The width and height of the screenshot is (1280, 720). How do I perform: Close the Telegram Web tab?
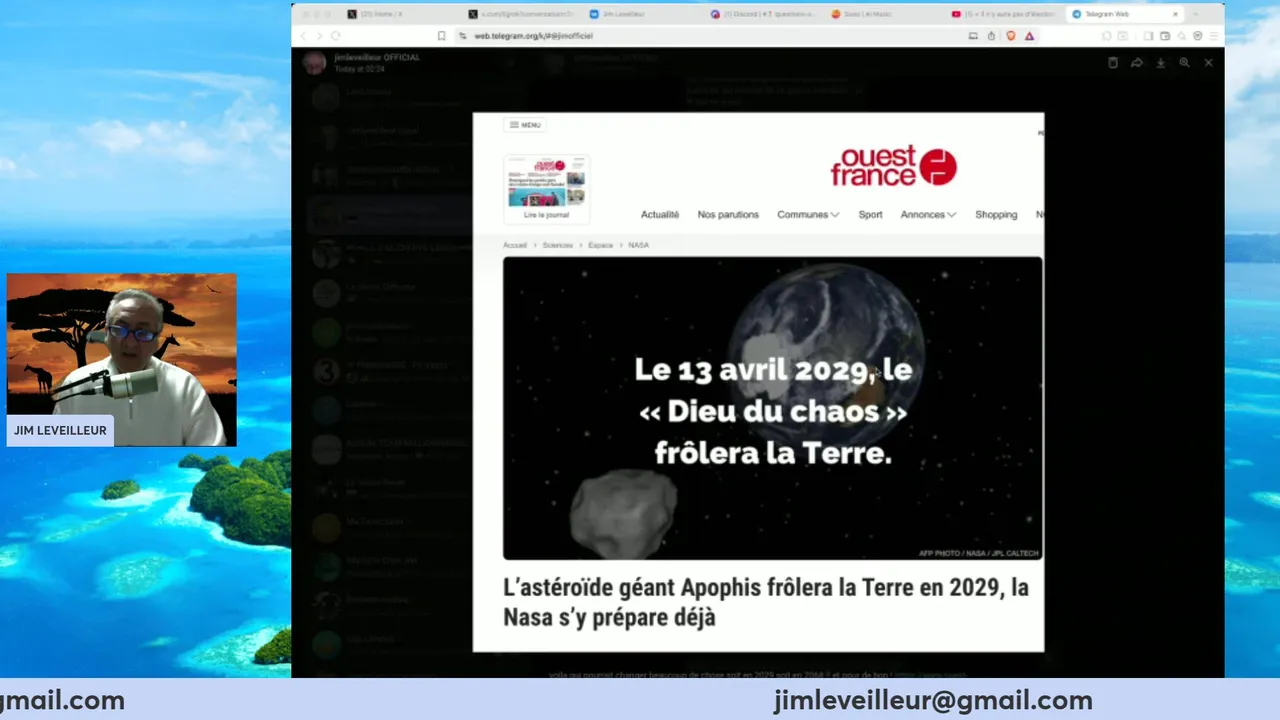[1175, 14]
